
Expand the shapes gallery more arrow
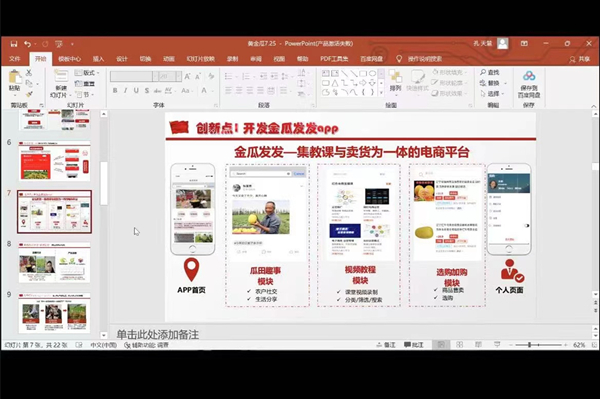(381, 93)
